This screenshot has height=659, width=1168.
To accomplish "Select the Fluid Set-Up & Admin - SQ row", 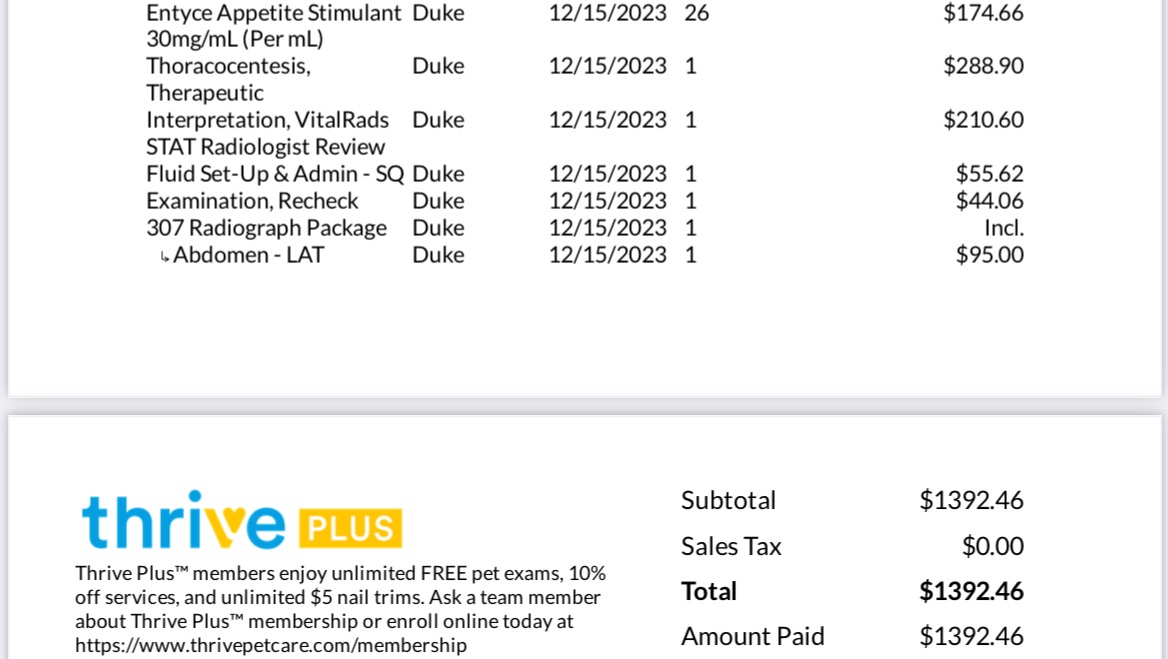I will click(585, 173).
